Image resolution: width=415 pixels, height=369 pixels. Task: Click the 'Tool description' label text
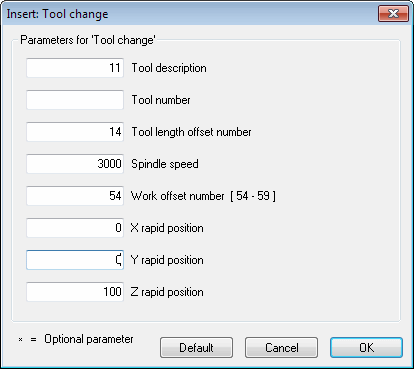169,68
